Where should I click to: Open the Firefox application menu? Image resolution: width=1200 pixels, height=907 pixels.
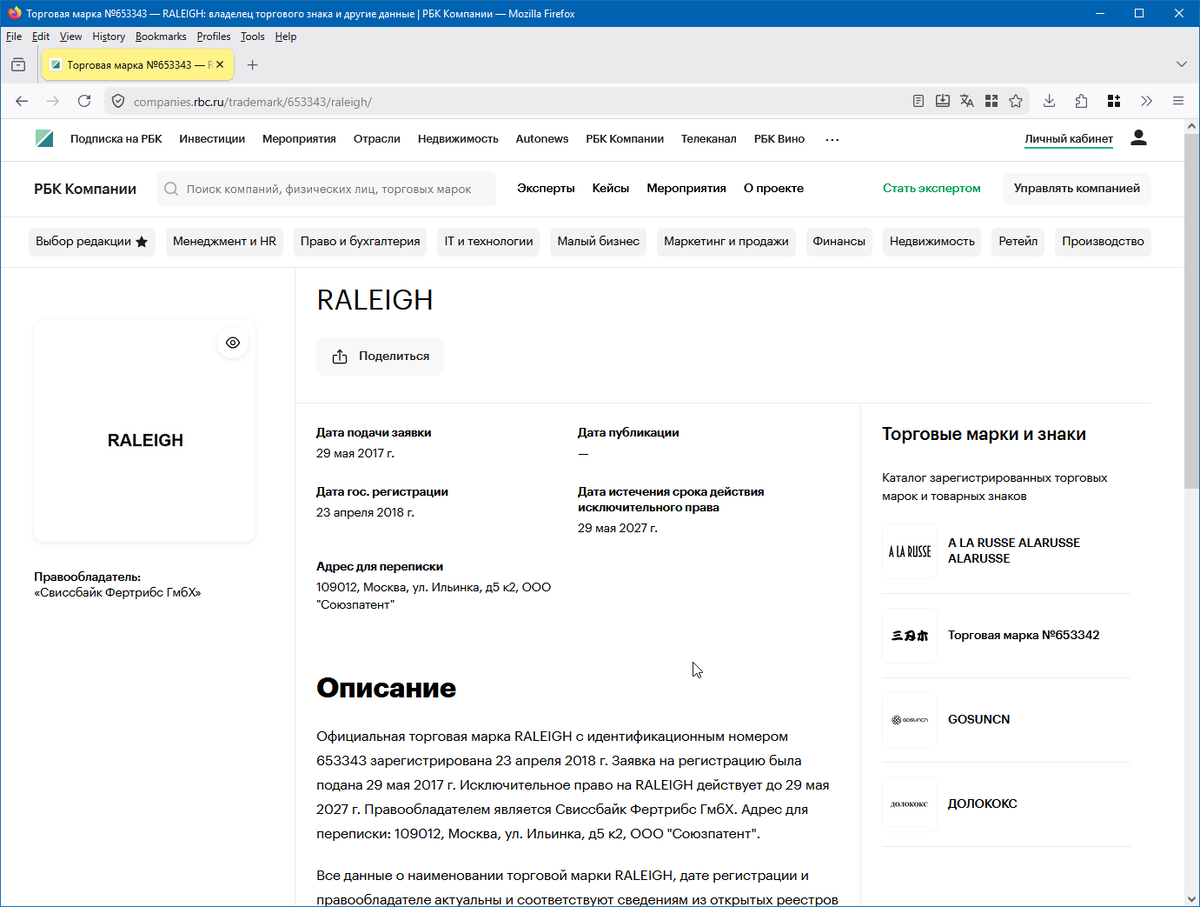[1178, 101]
